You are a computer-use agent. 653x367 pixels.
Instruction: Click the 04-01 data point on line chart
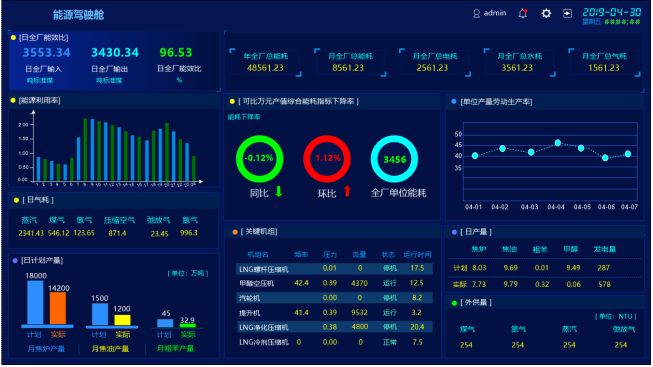click(475, 155)
